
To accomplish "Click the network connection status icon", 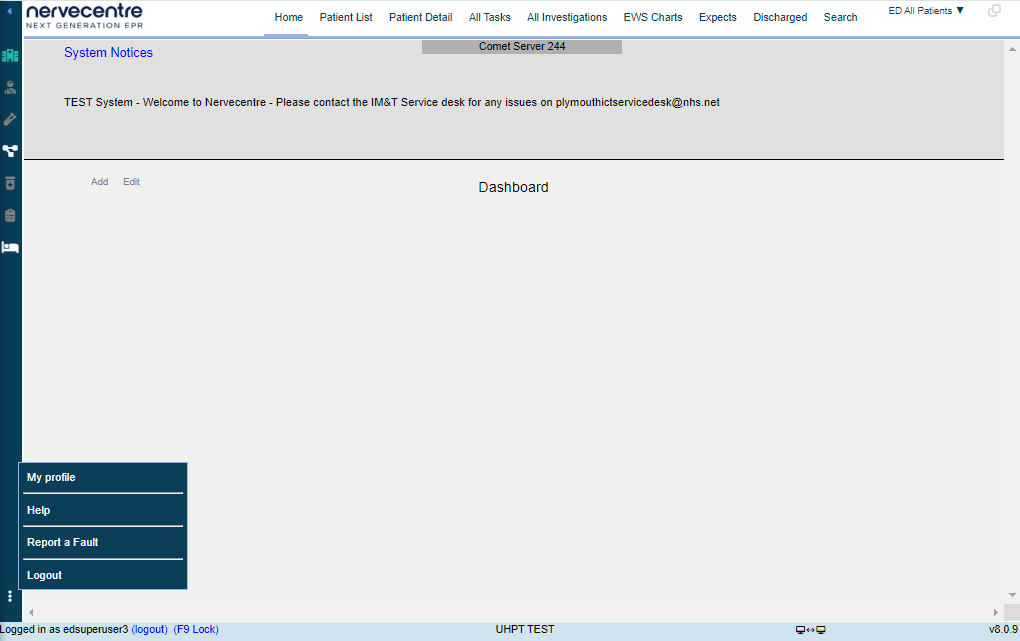I will click(x=811, y=630).
